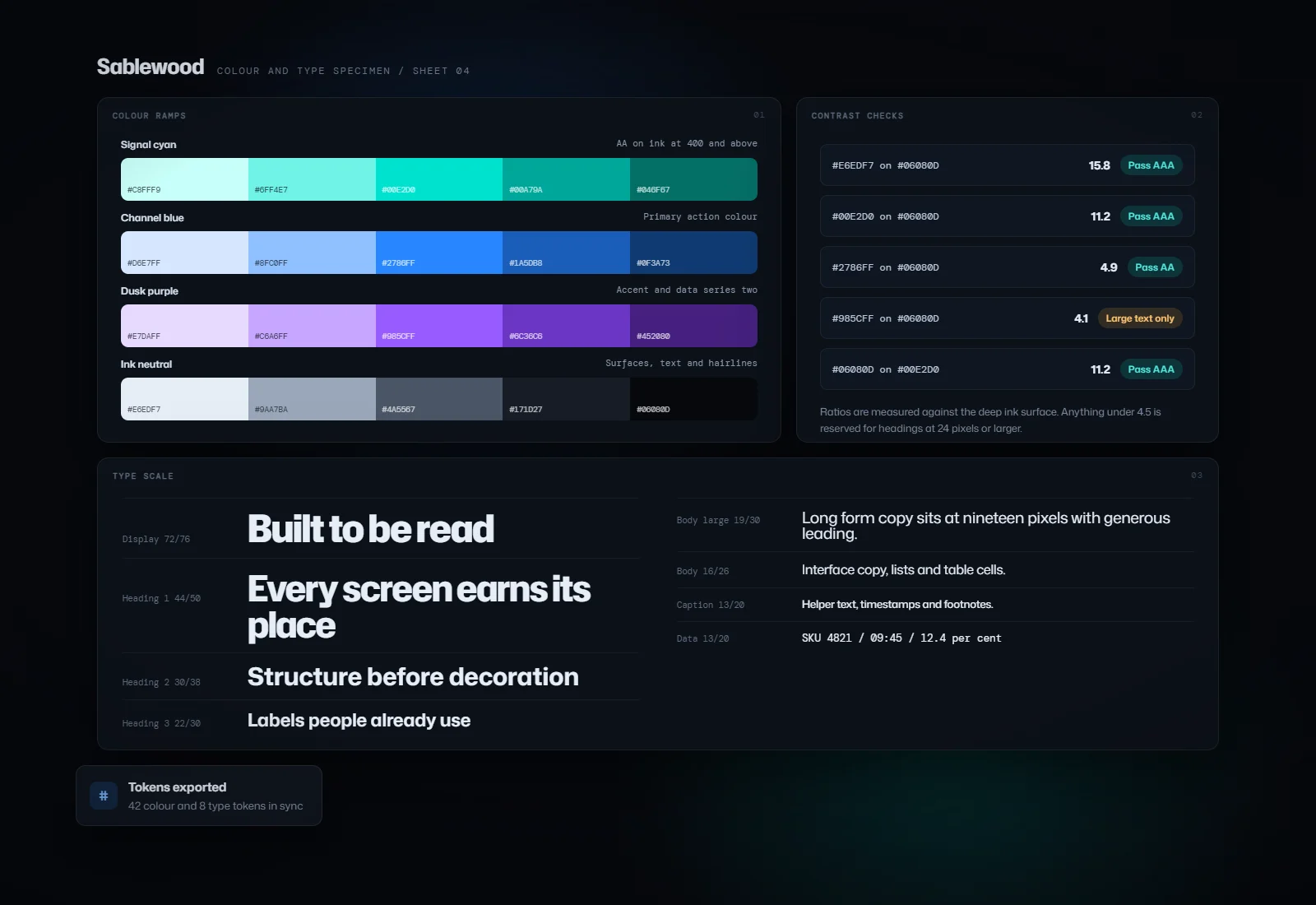This screenshot has height=905, width=1316.
Task: Pick the #171D27 dark swatch
Action: (567, 399)
